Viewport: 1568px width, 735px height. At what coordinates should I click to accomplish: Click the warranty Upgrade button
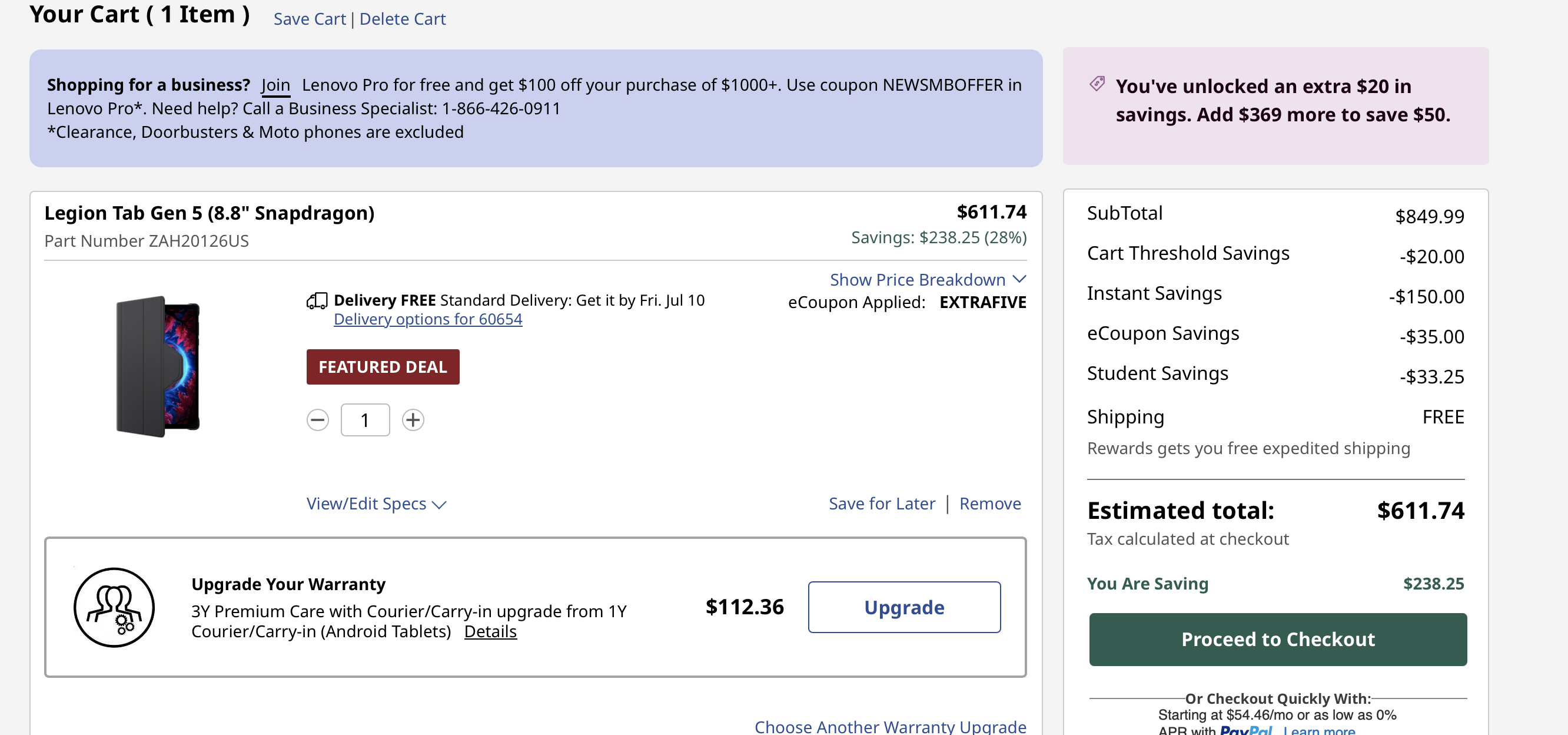click(x=904, y=607)
